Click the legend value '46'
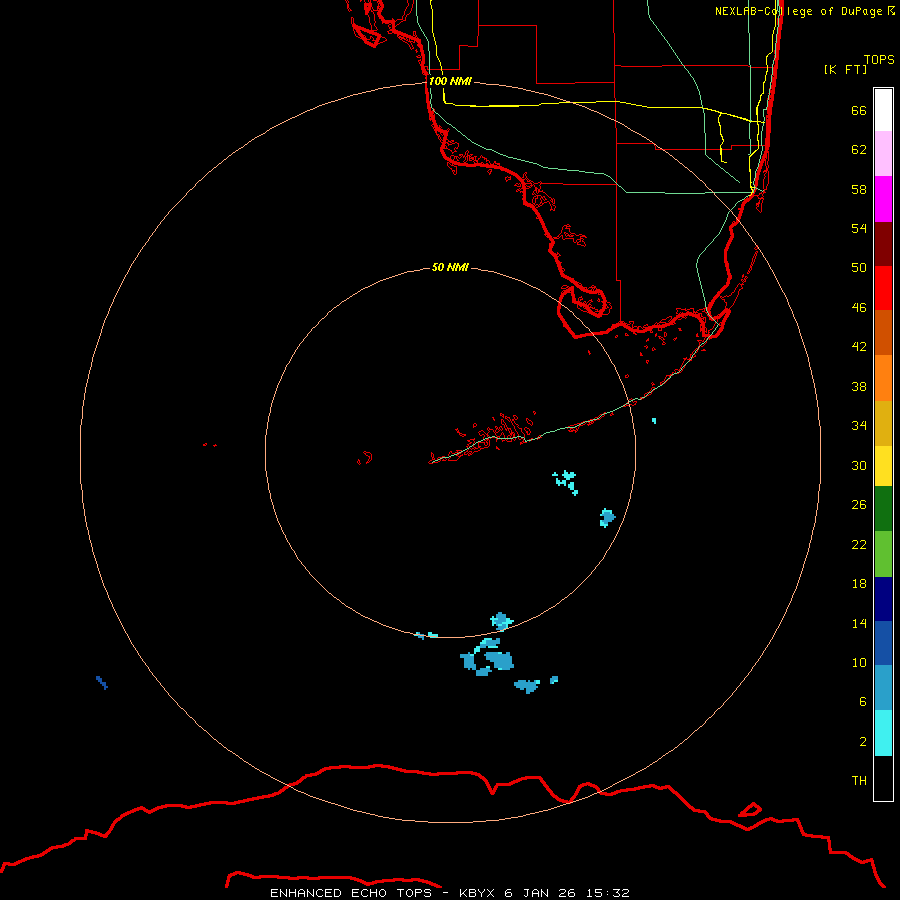The width and height of the screenshot is (900, 900). (859, 308)
